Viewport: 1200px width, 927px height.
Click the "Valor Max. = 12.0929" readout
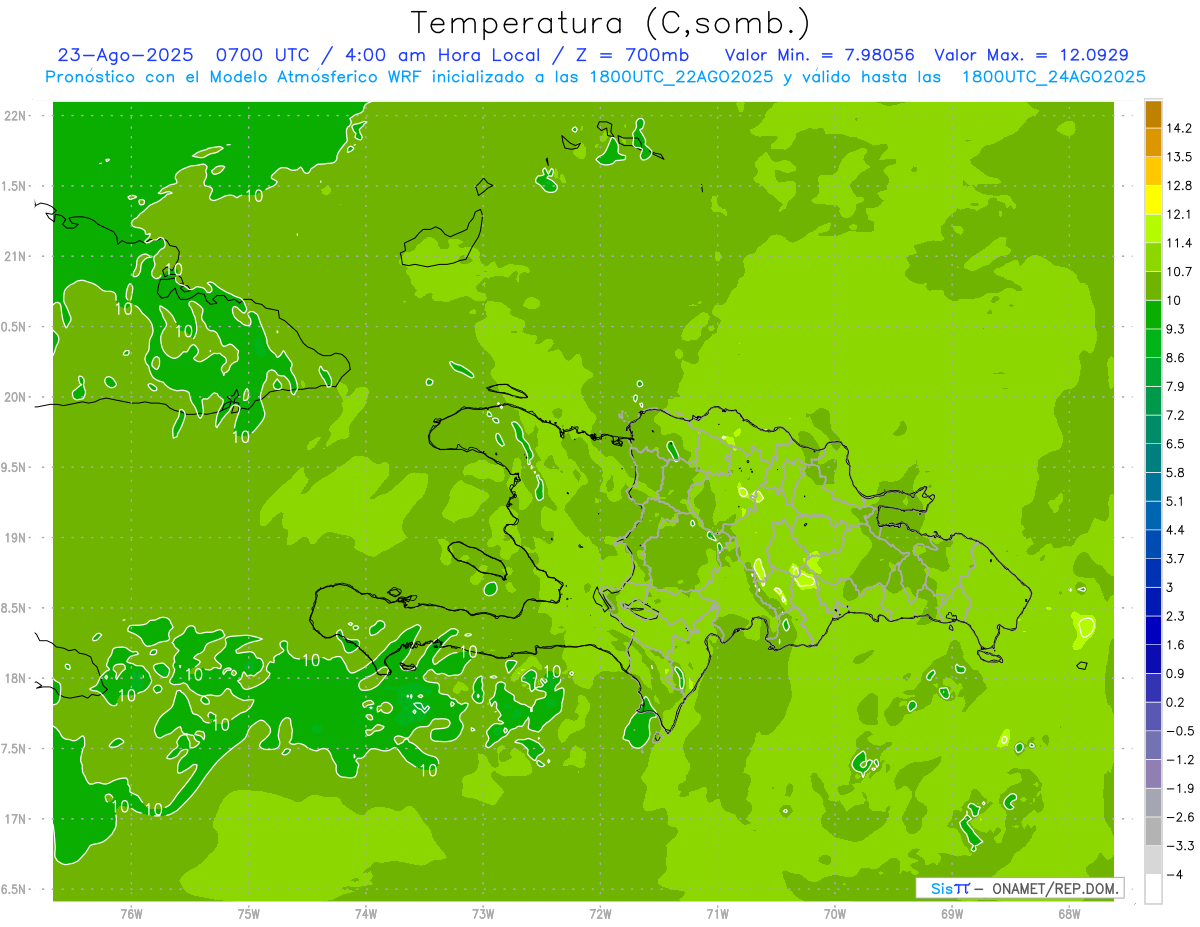coord(1032,55)
